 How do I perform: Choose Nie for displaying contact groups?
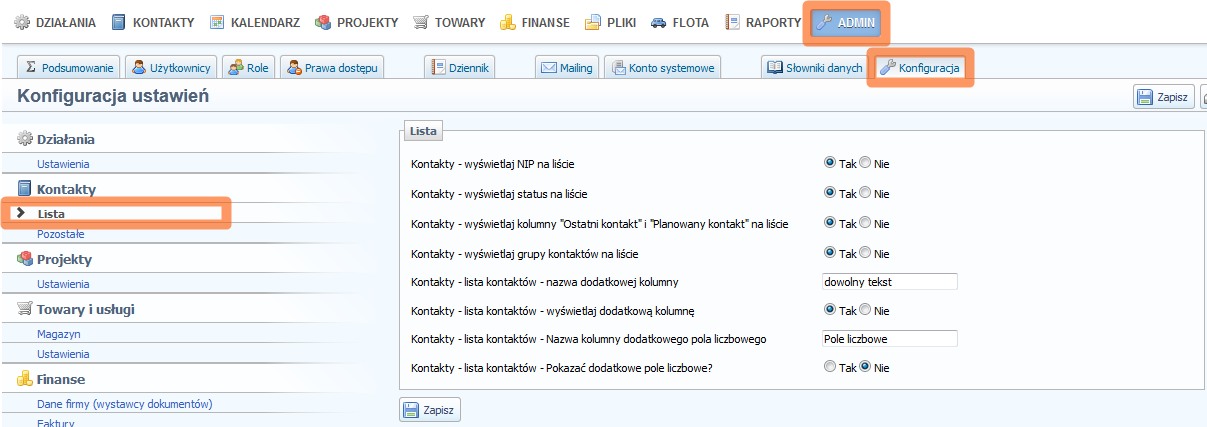coord(865,253)
